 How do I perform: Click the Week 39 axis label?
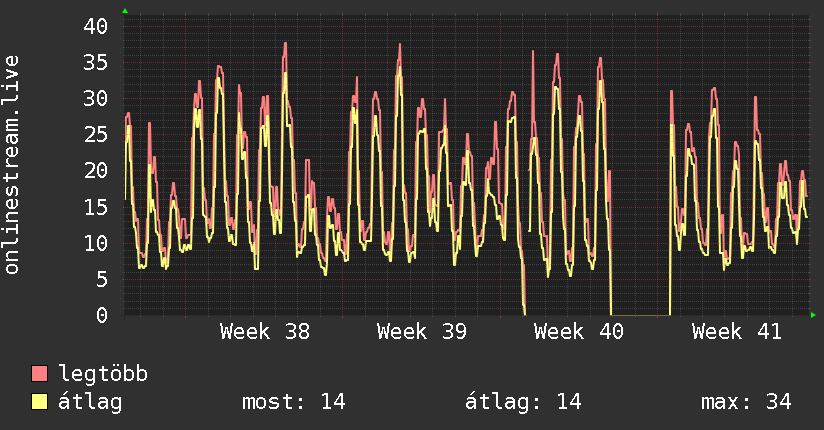click(x=422, y=332)
